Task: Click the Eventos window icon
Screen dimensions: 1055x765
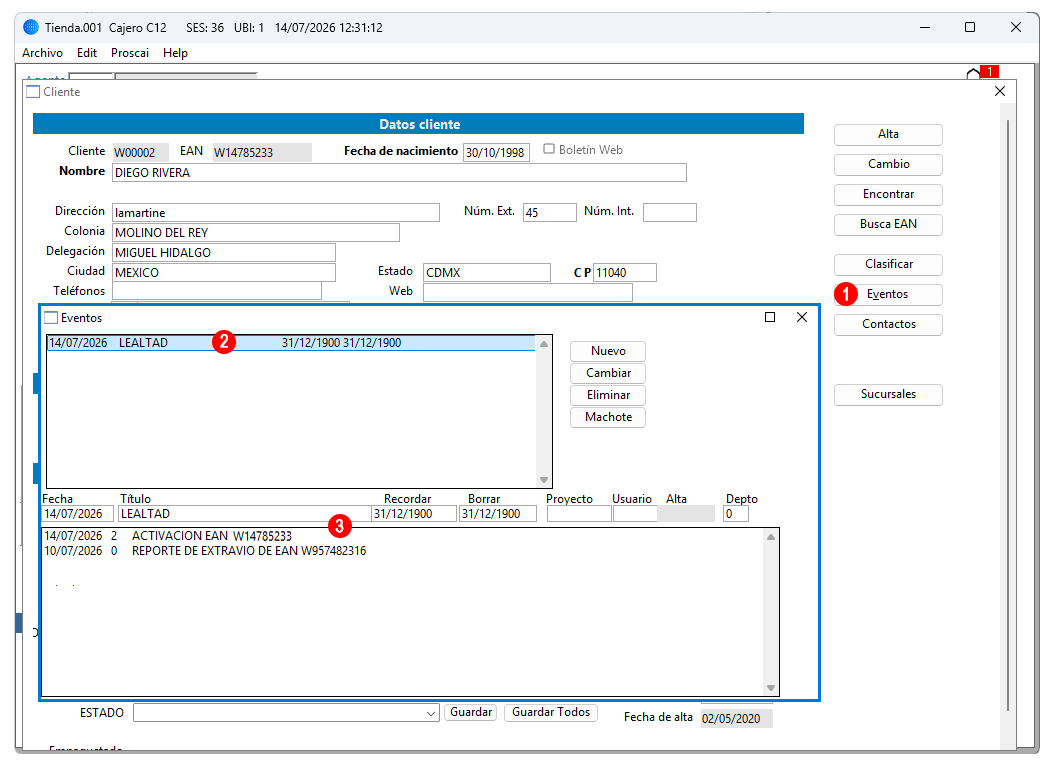Action: (x=51, y=318)
